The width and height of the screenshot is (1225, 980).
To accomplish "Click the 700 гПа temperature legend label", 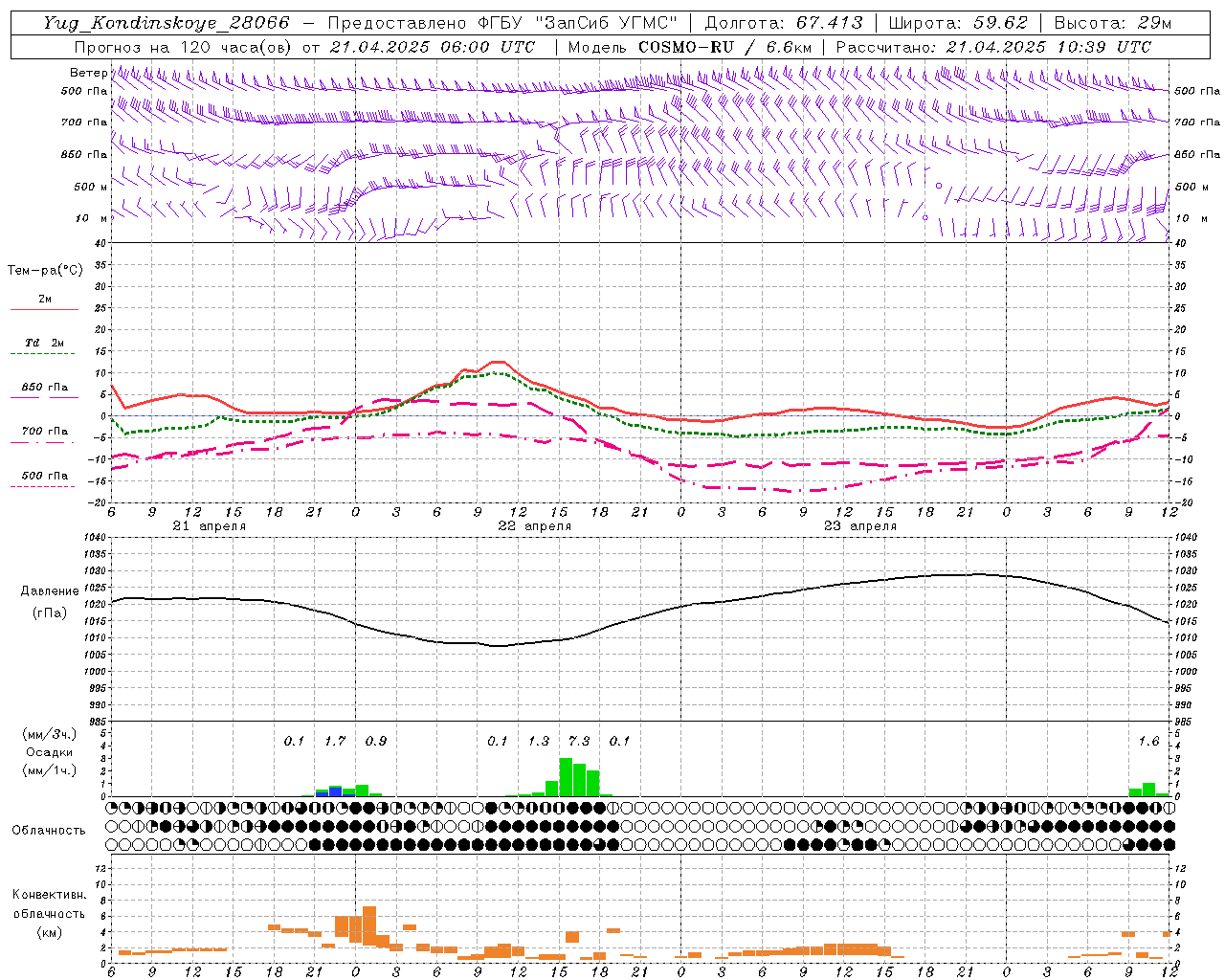I will pos(45,432).
